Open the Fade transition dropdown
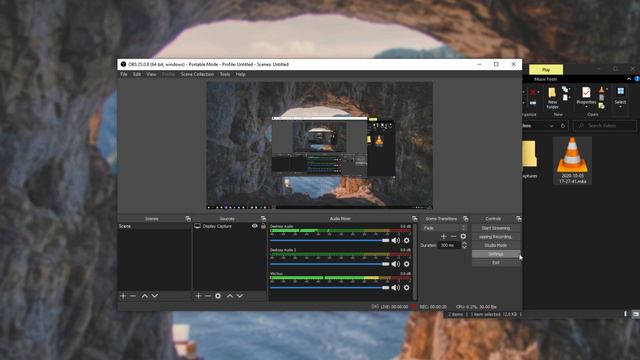 click(x=444, y=228)
